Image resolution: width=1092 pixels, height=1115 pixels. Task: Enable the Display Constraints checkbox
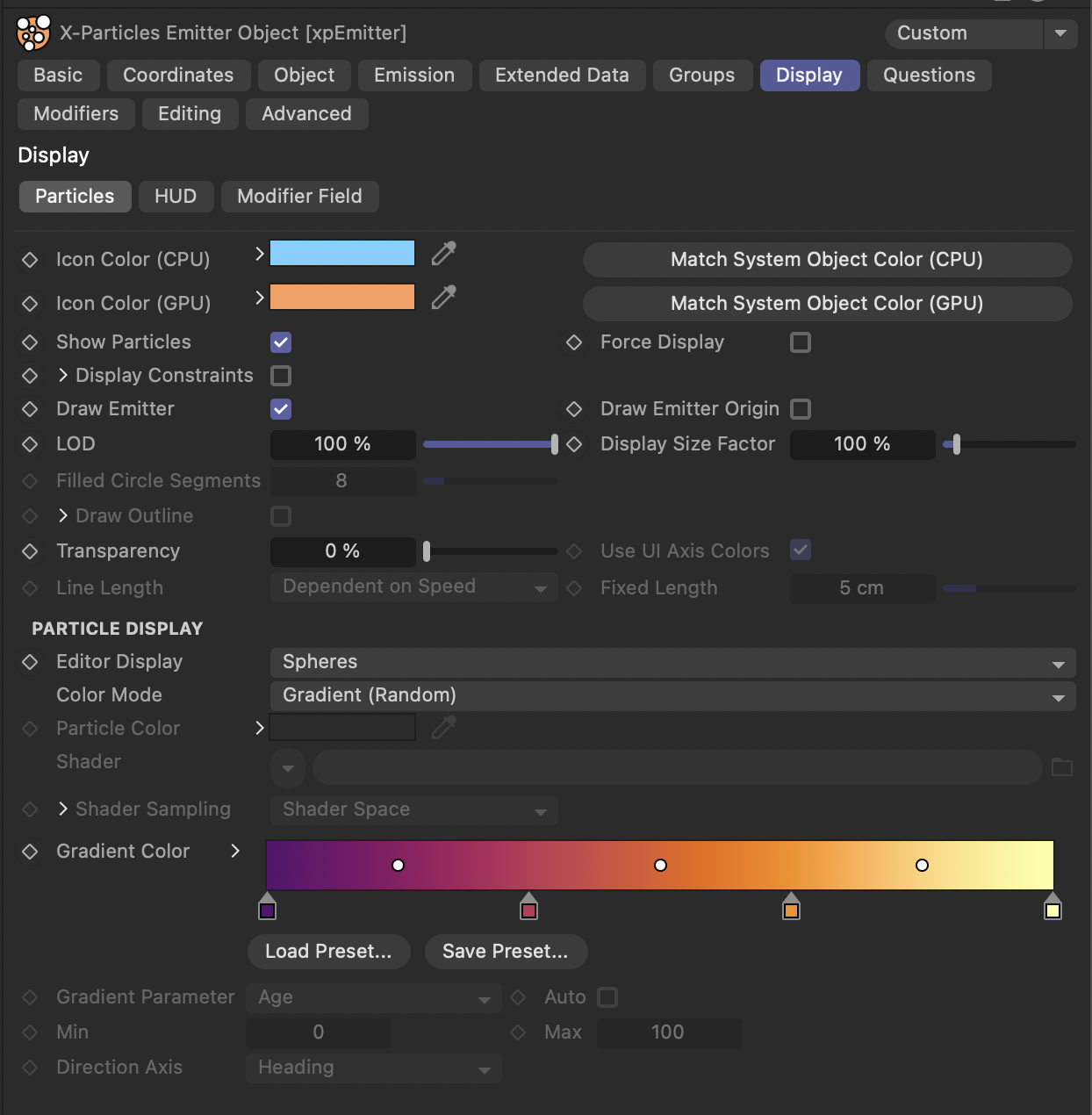coord(281,376)
